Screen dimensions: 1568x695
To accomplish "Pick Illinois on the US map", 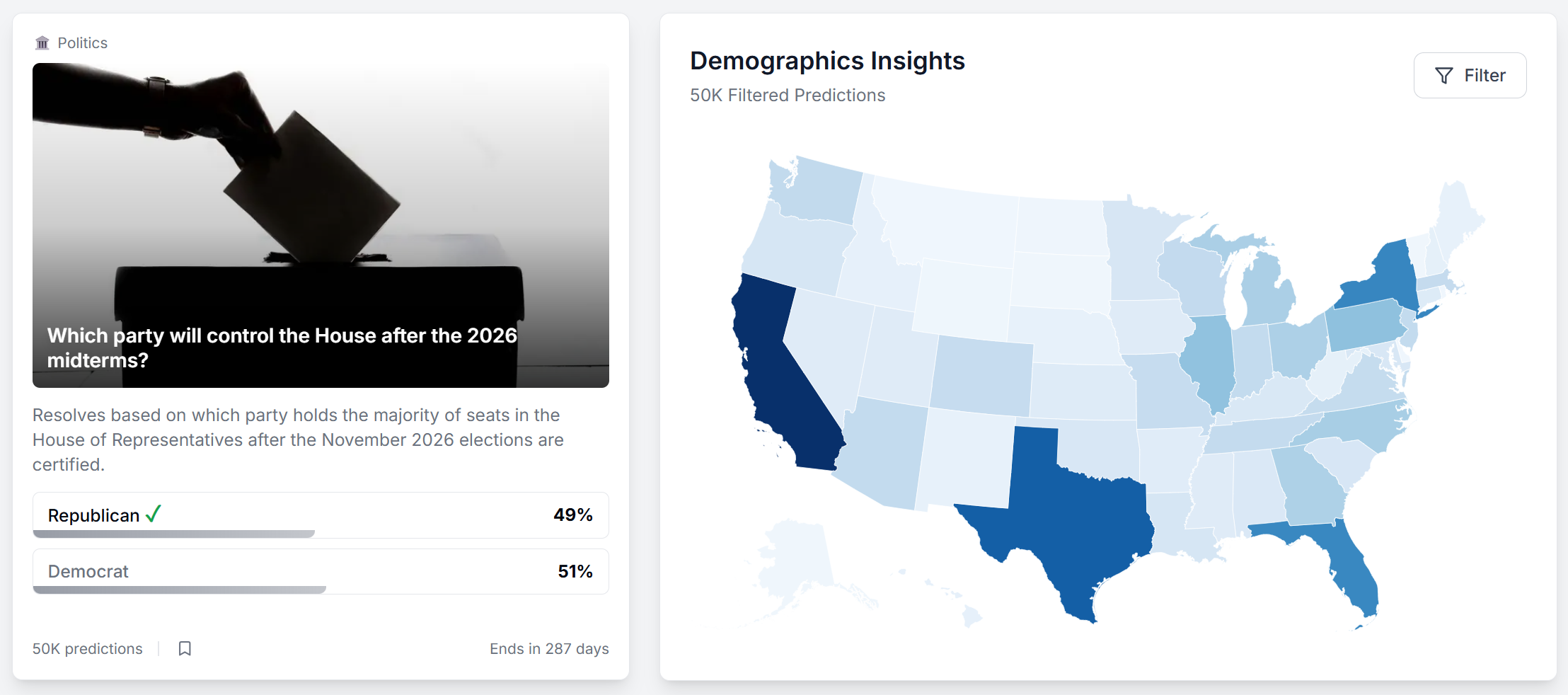I will tap(1211, 357).
